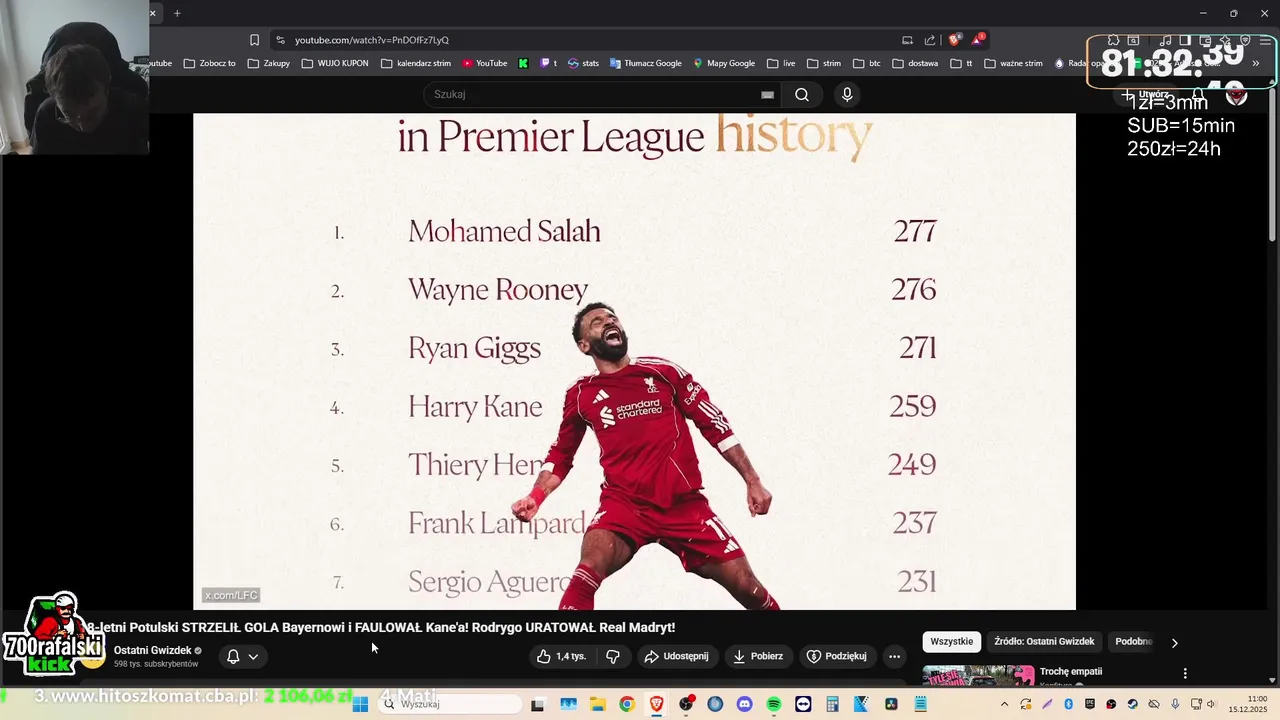Start voice search with microphone icon
The image size is (1280, 720).
pyautogui.click(x=847, y=94)
